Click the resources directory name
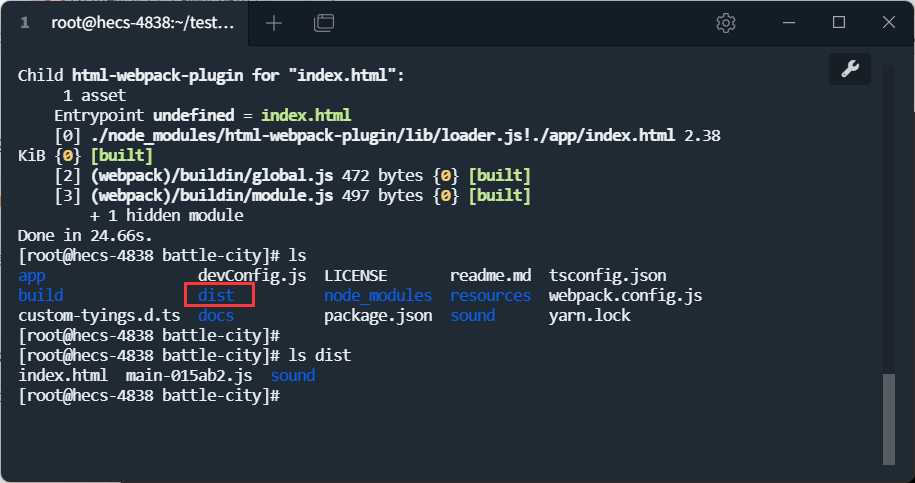 tap(490, 295)
